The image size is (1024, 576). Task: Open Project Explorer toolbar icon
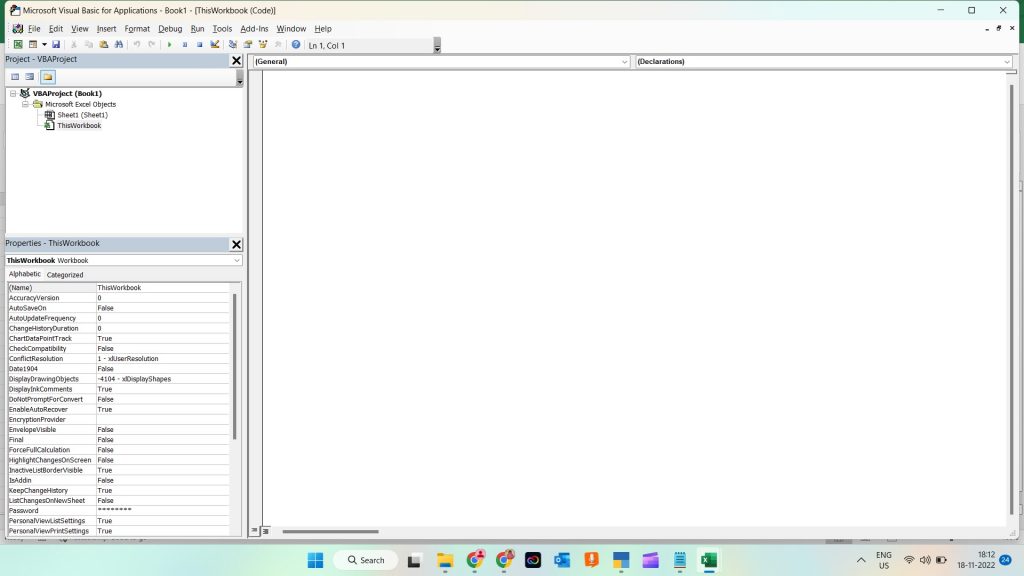click(233, 44)
